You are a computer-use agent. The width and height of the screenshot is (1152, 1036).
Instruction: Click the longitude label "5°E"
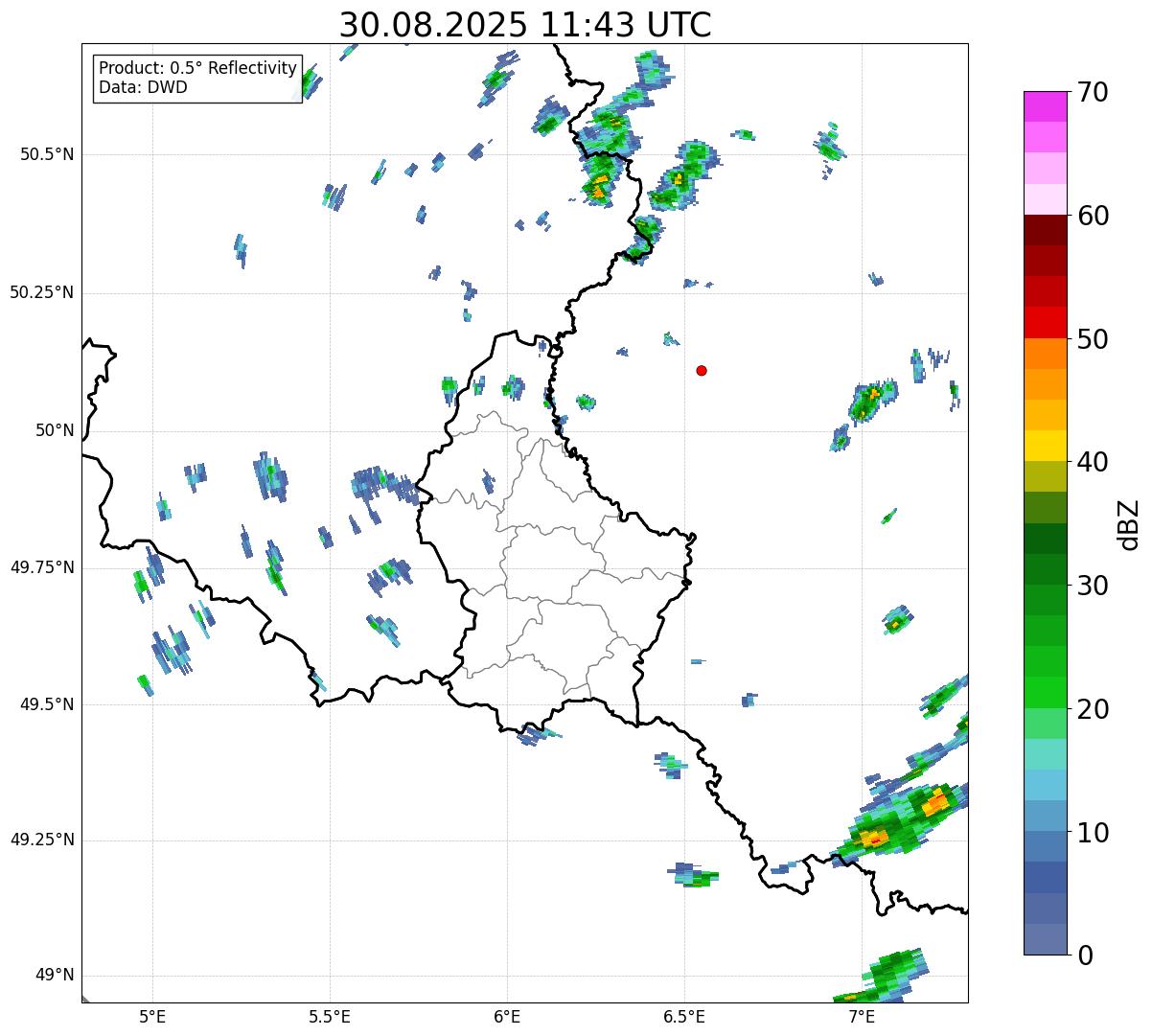pyautogui.click(x=152, y=1016)
